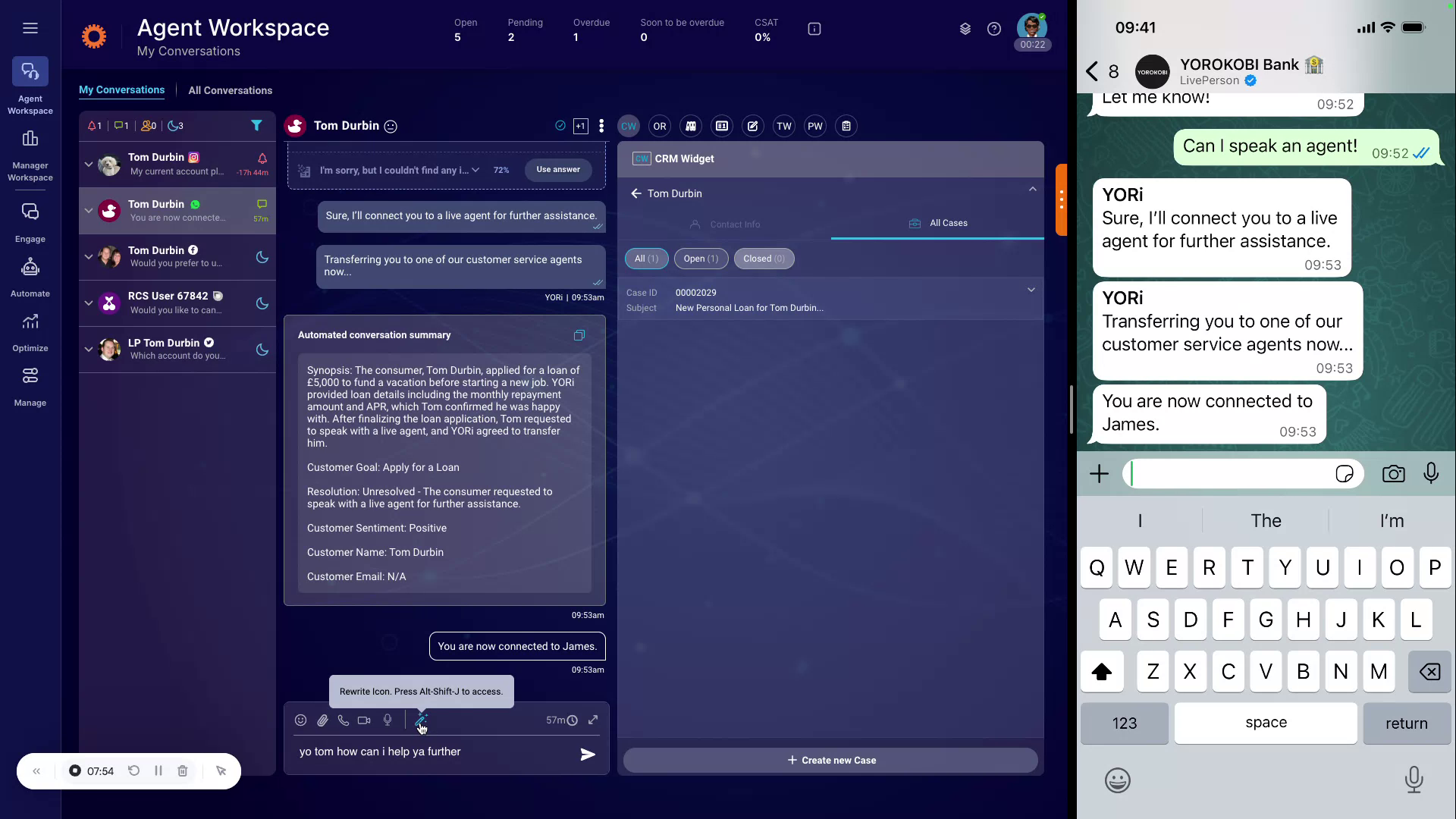Click the Use answer button
Image resolution: width=1456 pixels, height=819 pixels.
pos(557,170)
